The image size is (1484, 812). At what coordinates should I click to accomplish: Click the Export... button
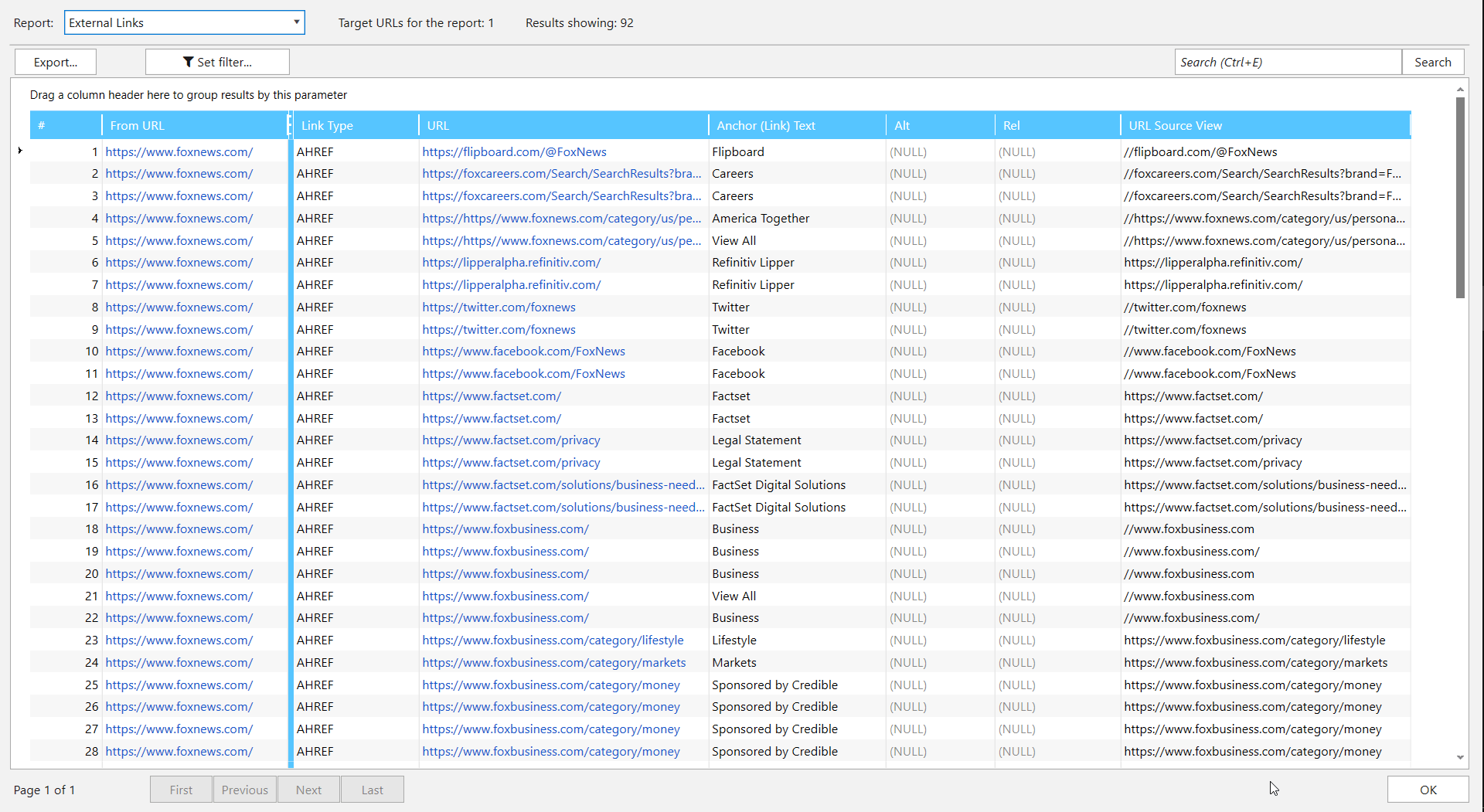pos(56,62)
